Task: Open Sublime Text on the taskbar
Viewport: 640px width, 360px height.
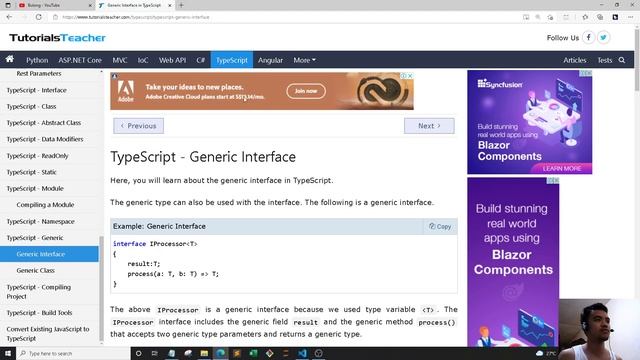Action: click(237, 353)
